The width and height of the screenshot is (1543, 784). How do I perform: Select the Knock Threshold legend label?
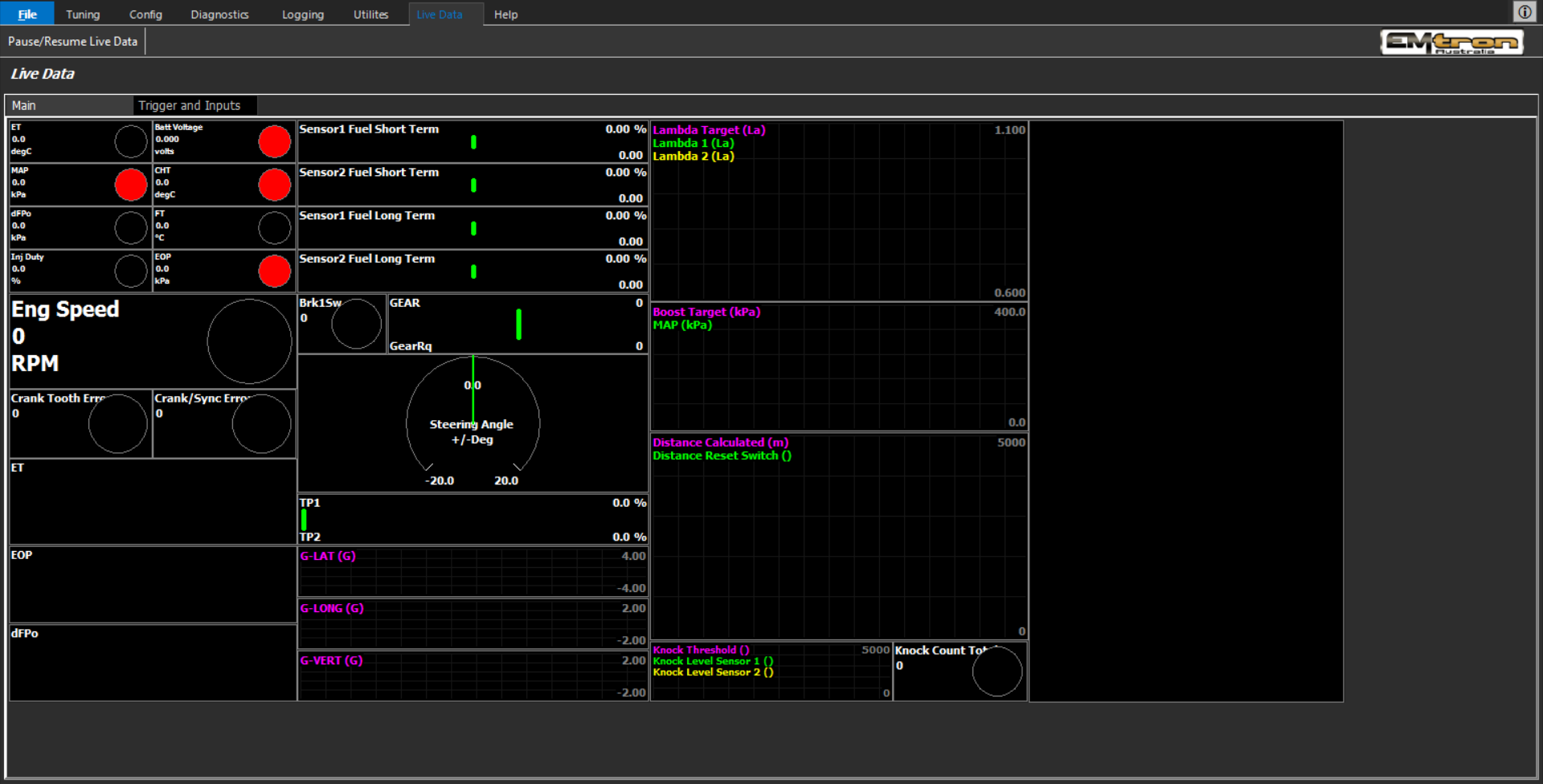point(701,650)
